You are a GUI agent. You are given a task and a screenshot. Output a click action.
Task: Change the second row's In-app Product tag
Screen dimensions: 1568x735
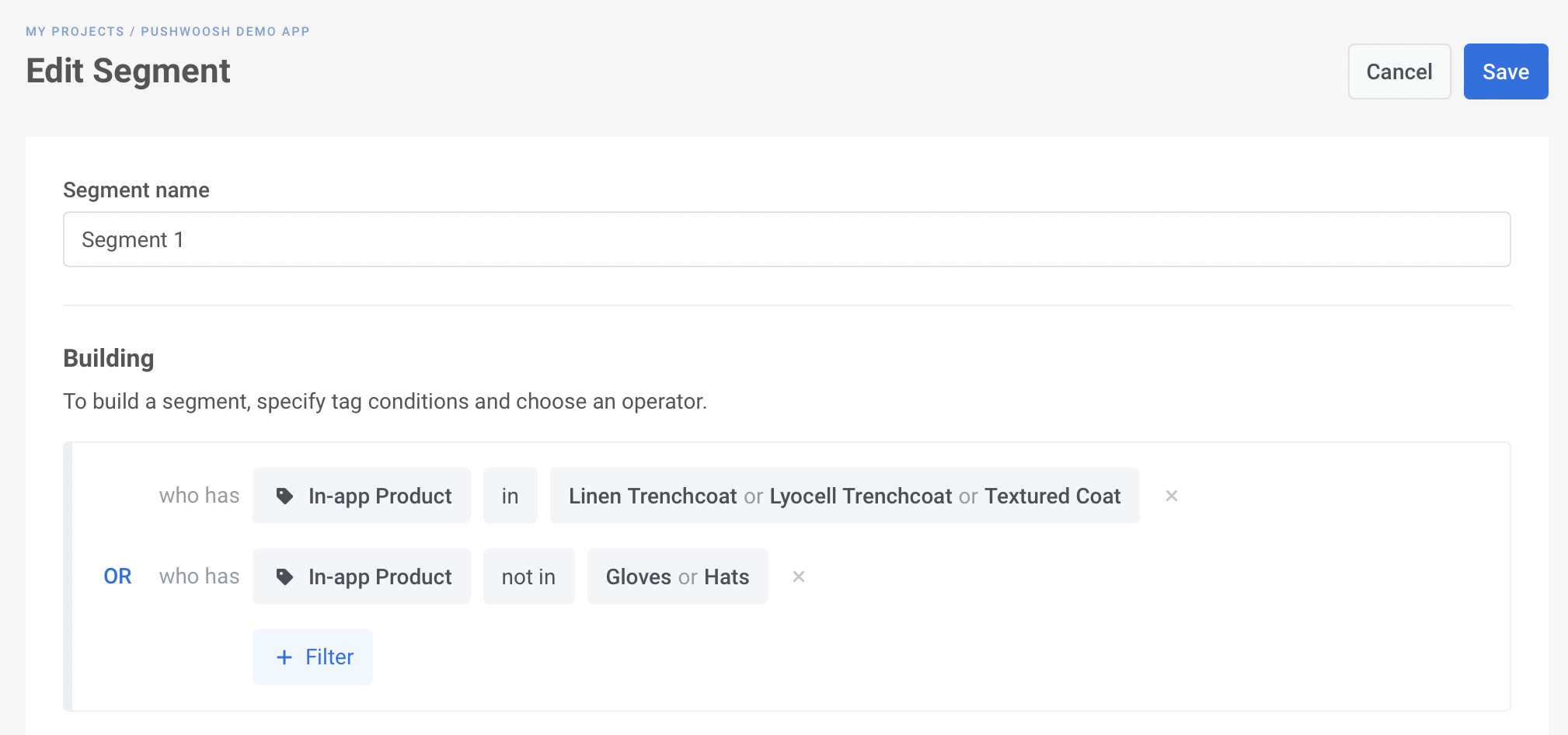[379, 577]
